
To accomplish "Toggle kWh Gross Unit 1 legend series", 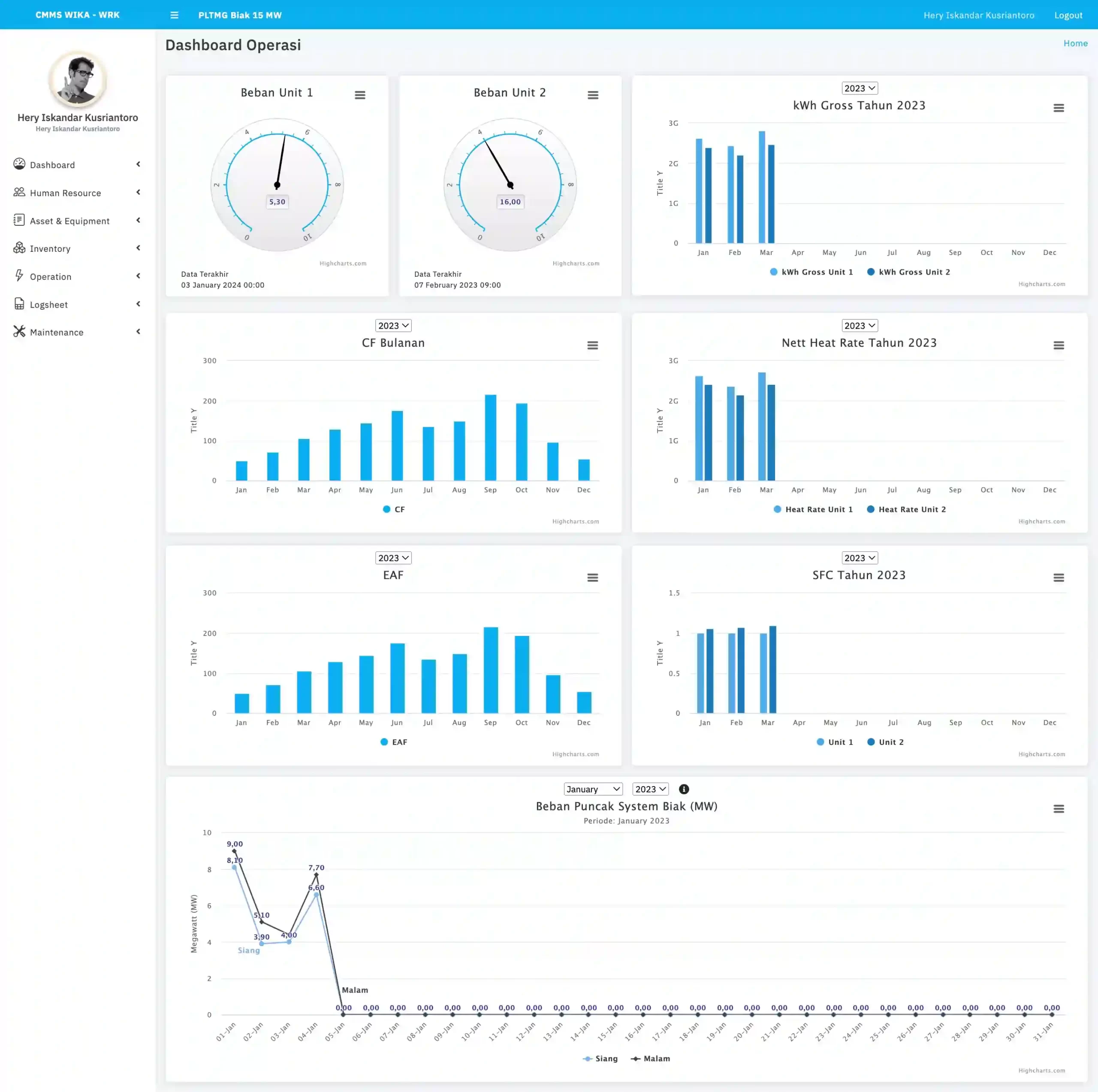I will [811, 272].
